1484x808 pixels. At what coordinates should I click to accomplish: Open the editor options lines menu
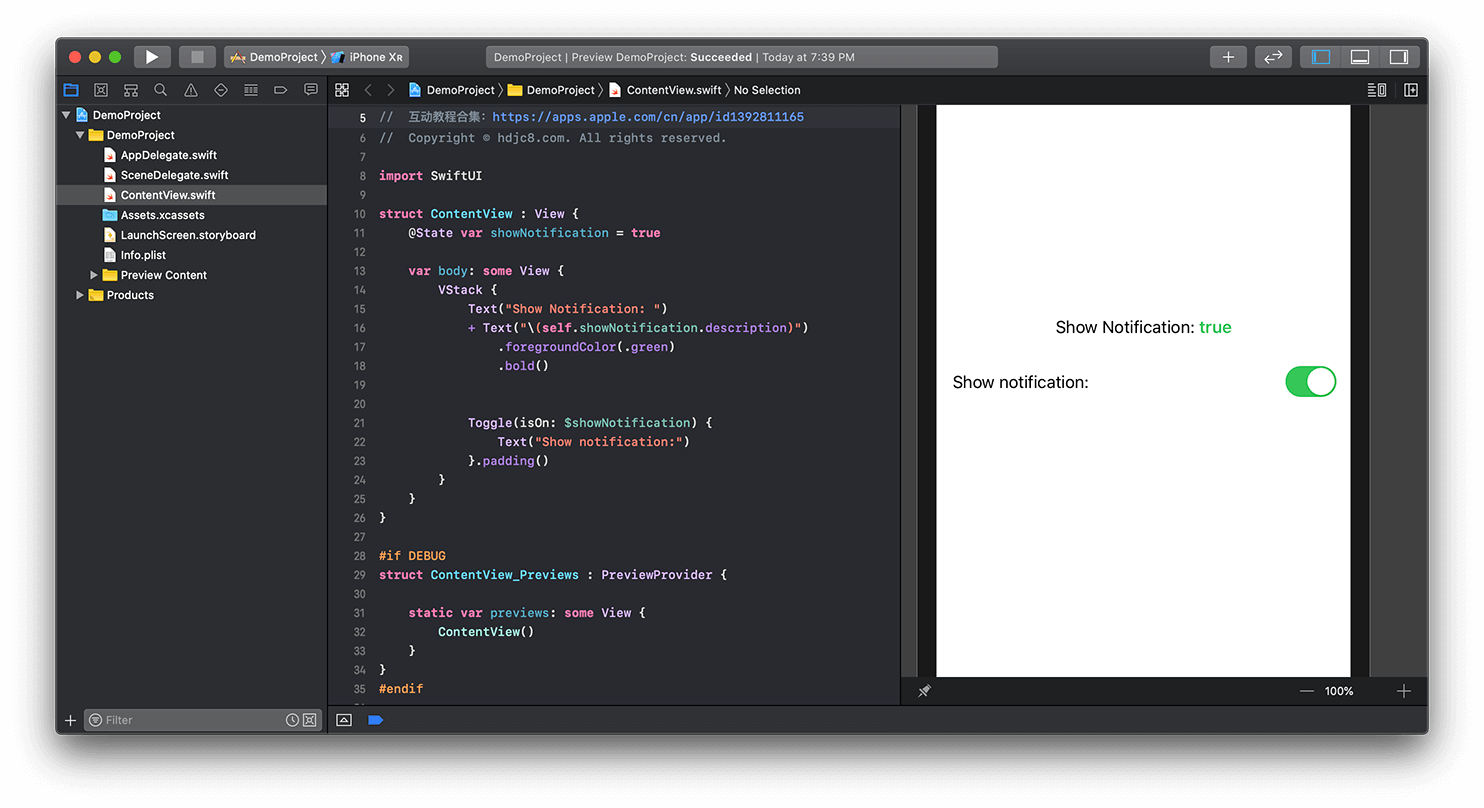[x=1377, y=90]
